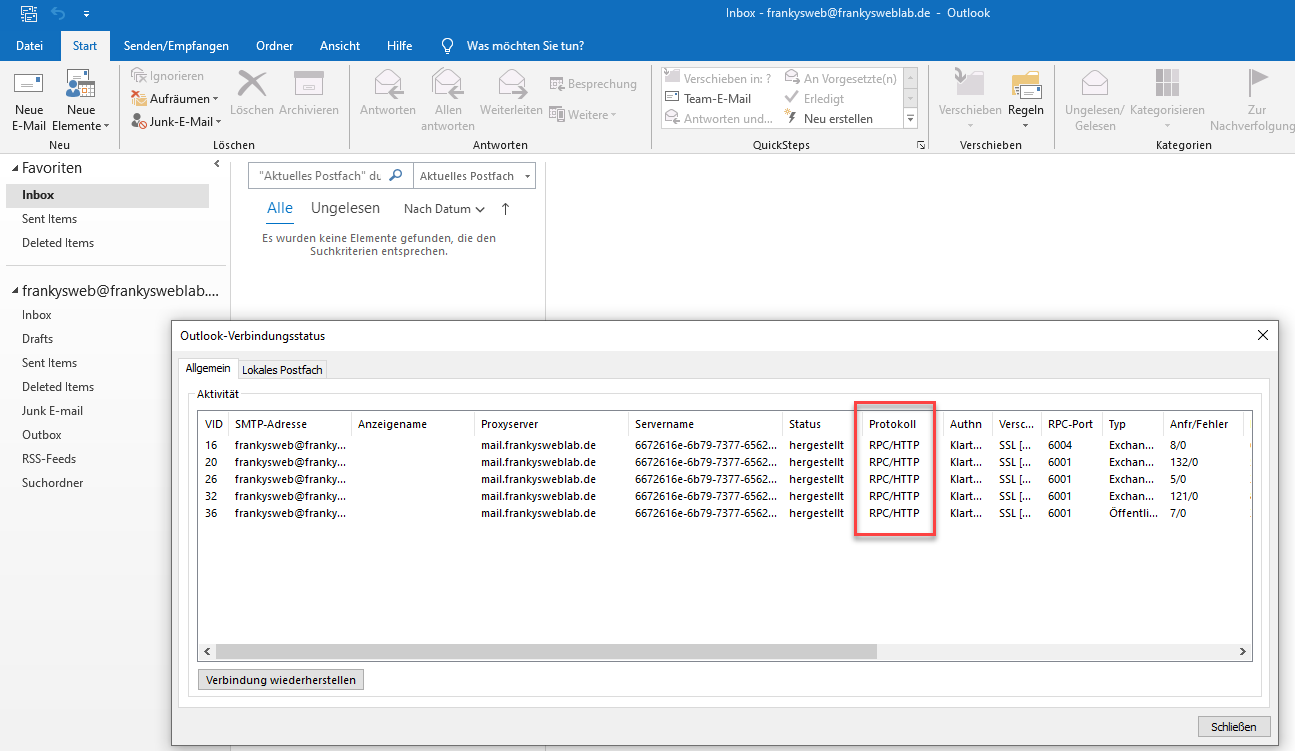Open the Weitere respond dropdown
1295x751 pixels.
coord(583,115)
